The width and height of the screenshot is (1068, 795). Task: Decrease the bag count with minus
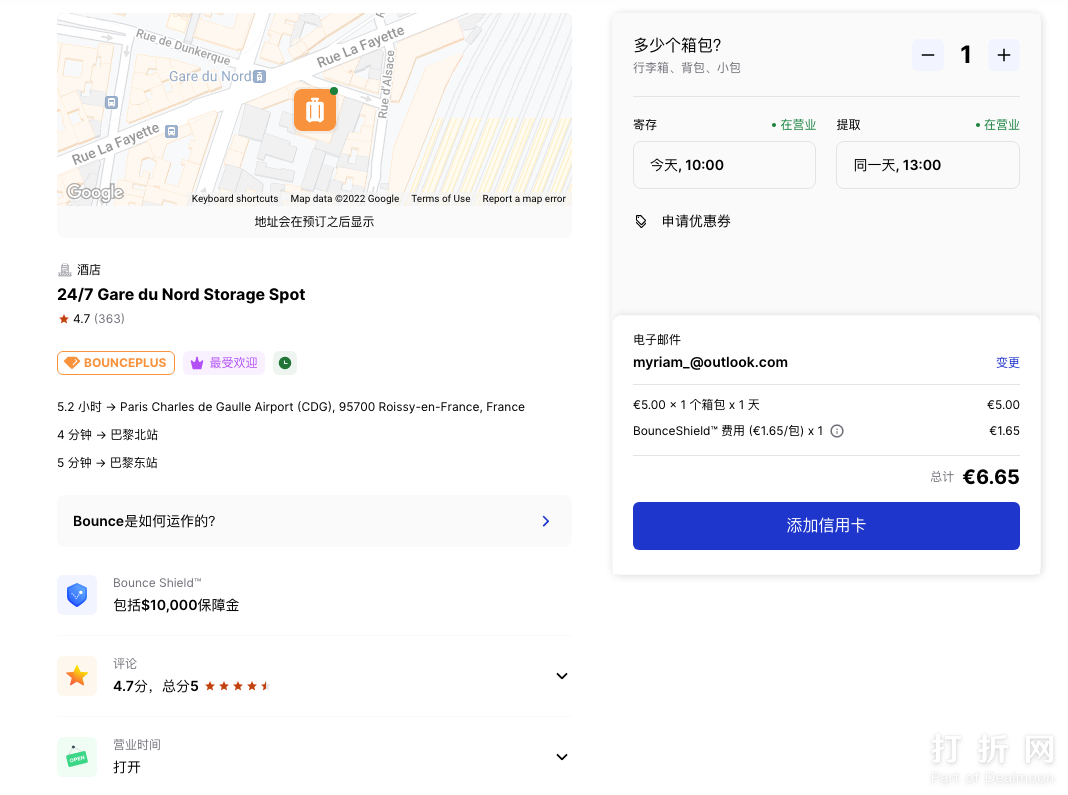[x=927, y=55]
